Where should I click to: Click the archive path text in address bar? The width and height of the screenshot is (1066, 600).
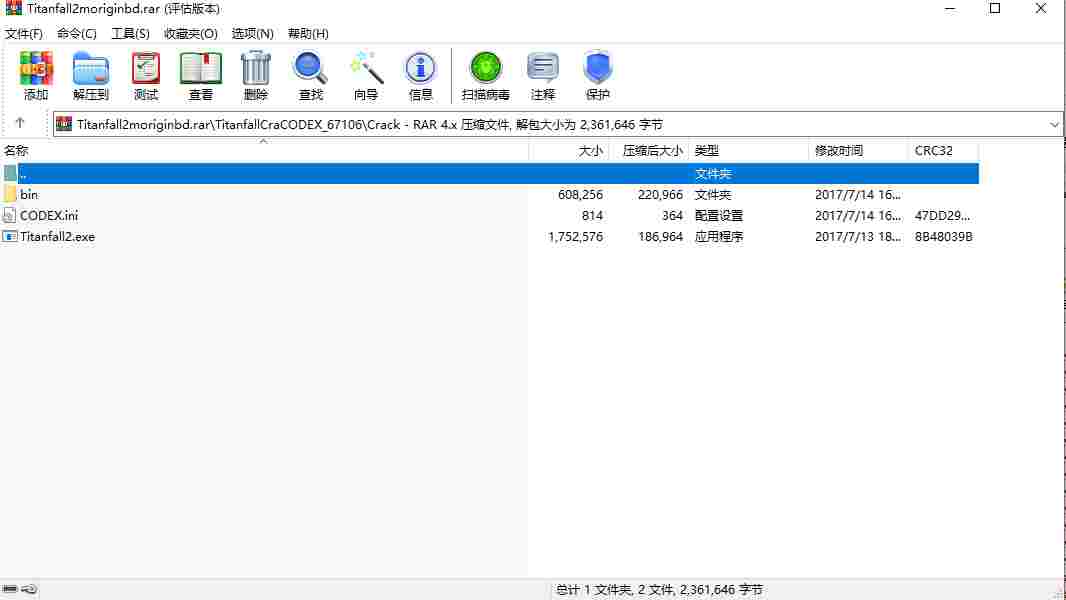[x=369, y=124]
